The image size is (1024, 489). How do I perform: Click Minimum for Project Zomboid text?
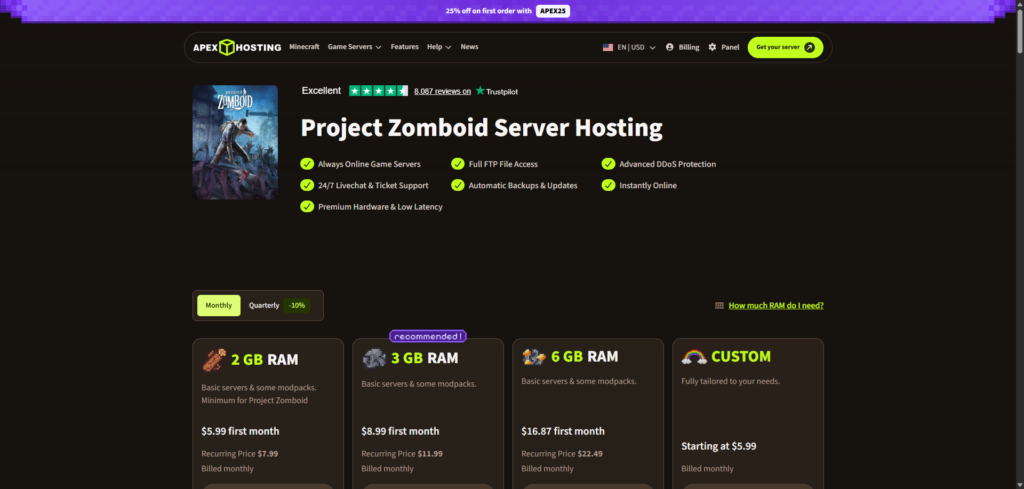(254, 400)
